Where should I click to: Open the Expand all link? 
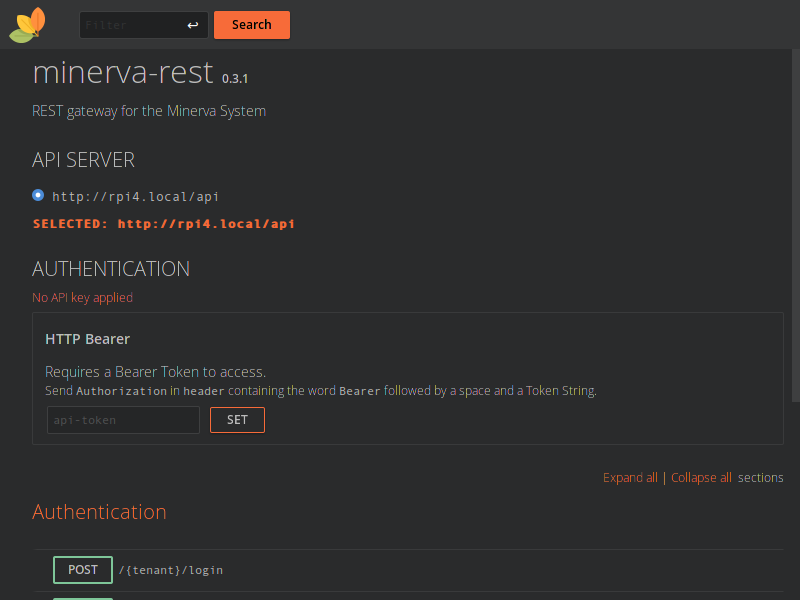click(x=630, y=478)
